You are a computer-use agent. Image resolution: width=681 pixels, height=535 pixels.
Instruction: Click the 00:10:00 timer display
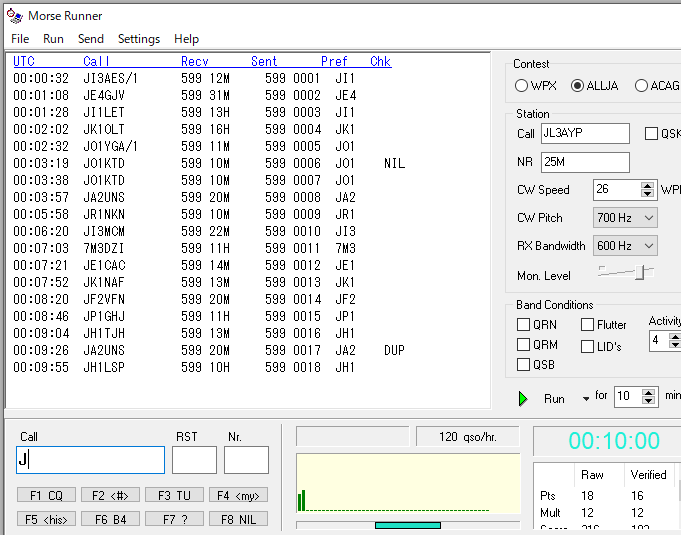click(614, 441)
